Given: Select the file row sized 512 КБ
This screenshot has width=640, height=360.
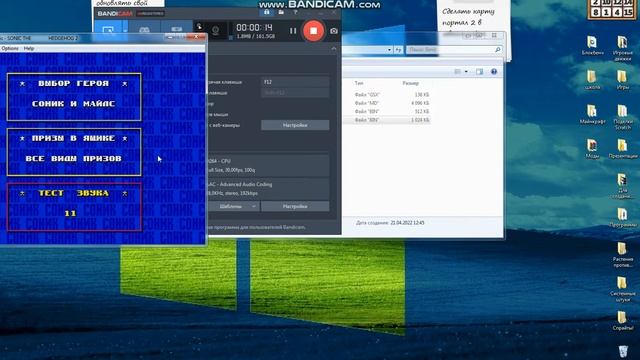Looking at the screenshot, I should [386, 111].
